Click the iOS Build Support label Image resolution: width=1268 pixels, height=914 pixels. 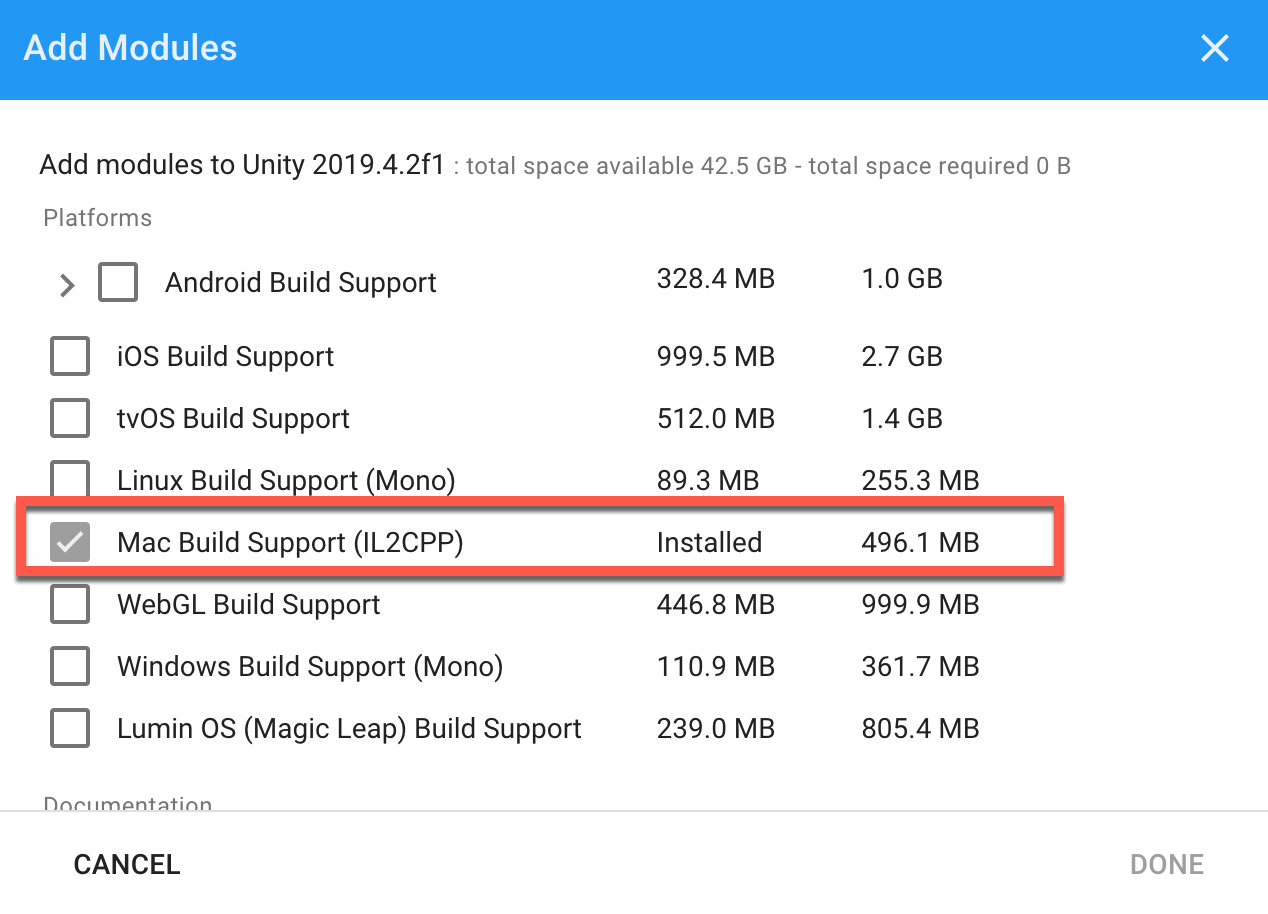(x=225, y=357)
